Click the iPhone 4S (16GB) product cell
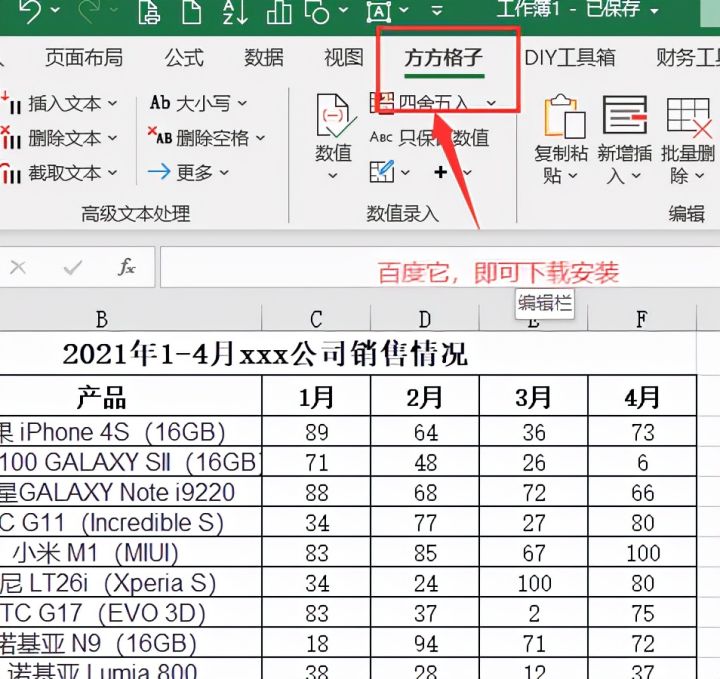This screenshot has height=679, width=720. coord(131,432)
